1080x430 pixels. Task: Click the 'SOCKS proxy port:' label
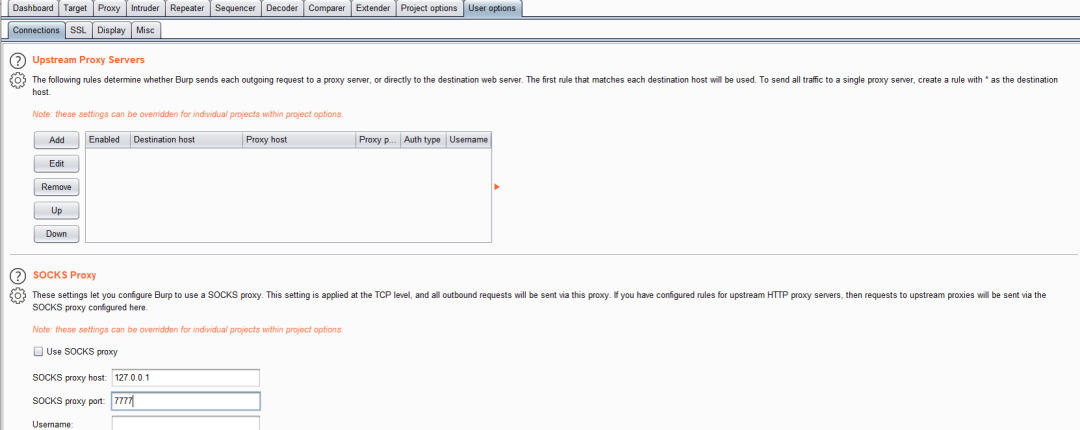click(69, 401)
